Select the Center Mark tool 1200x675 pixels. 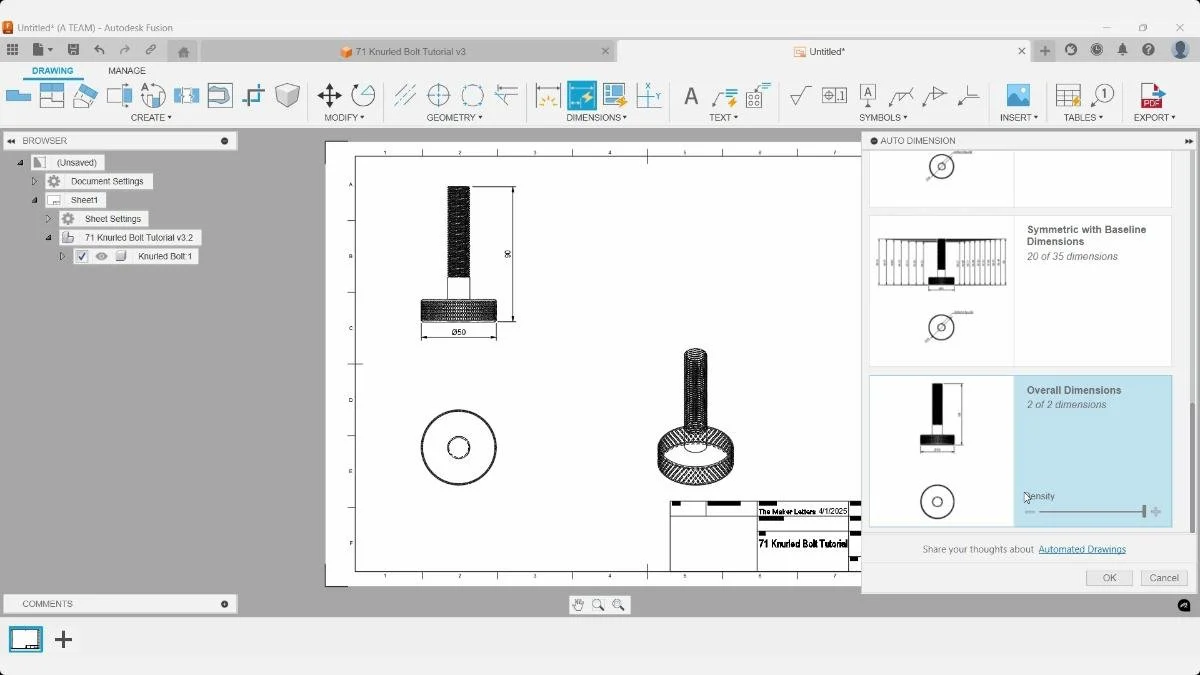(x=438, y=96)
